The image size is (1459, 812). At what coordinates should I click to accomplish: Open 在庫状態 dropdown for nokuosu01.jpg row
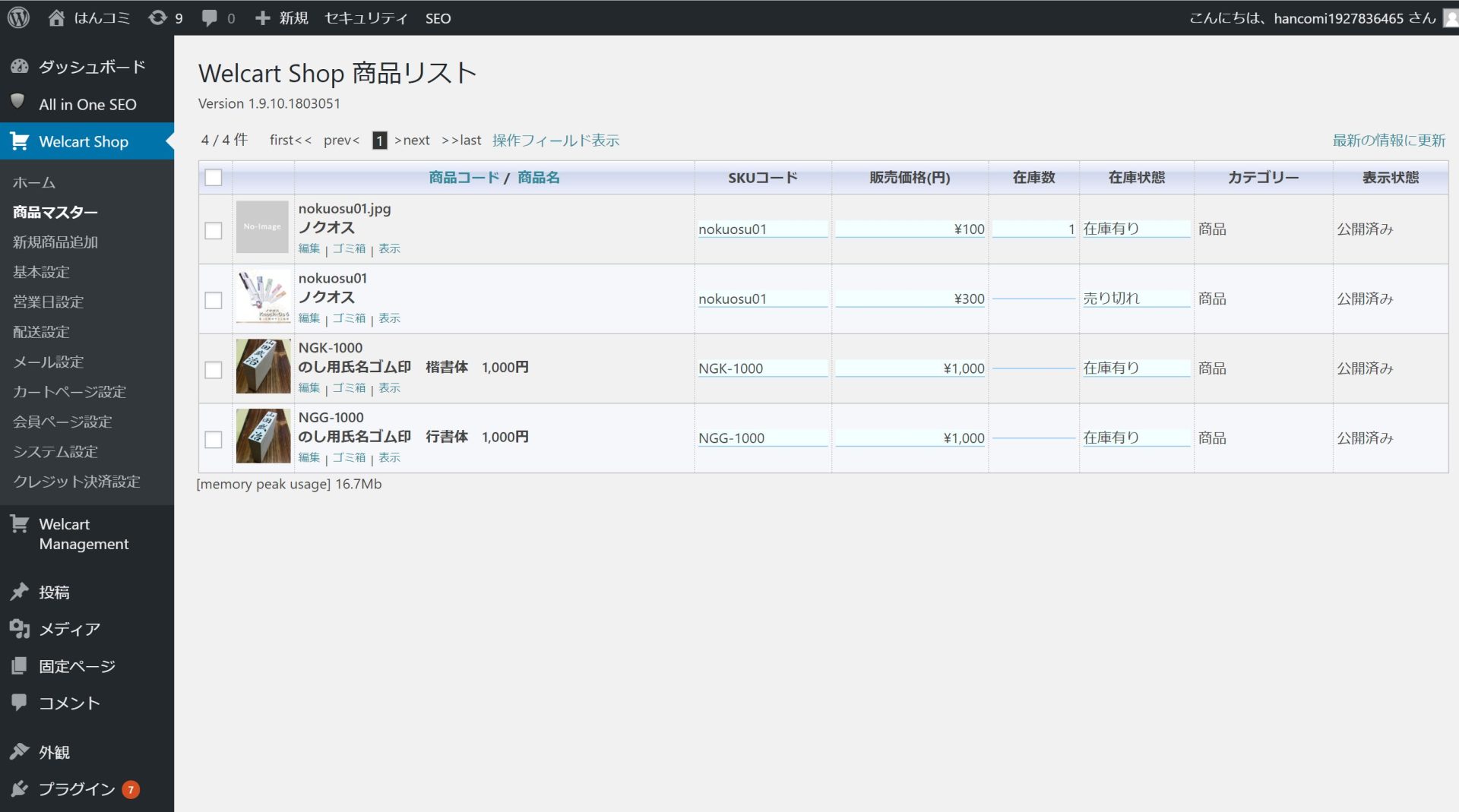tap(1136, 229)
